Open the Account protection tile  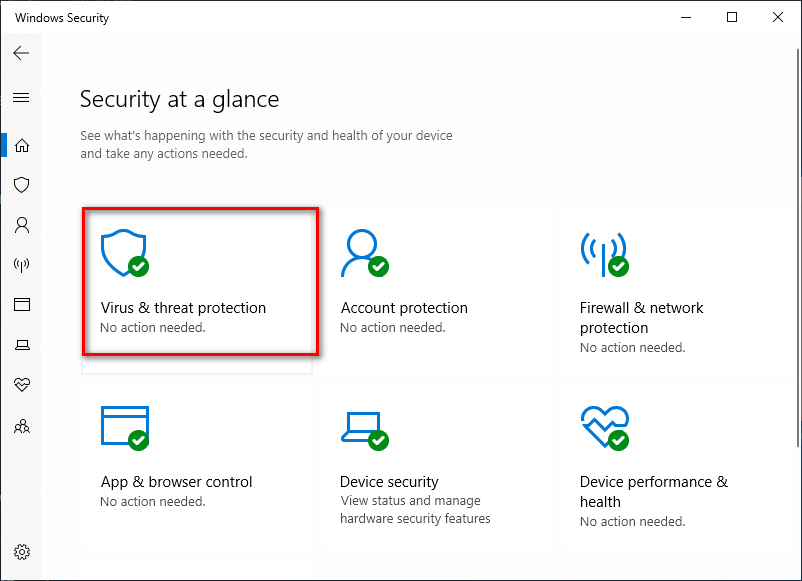tap(436, 290)
